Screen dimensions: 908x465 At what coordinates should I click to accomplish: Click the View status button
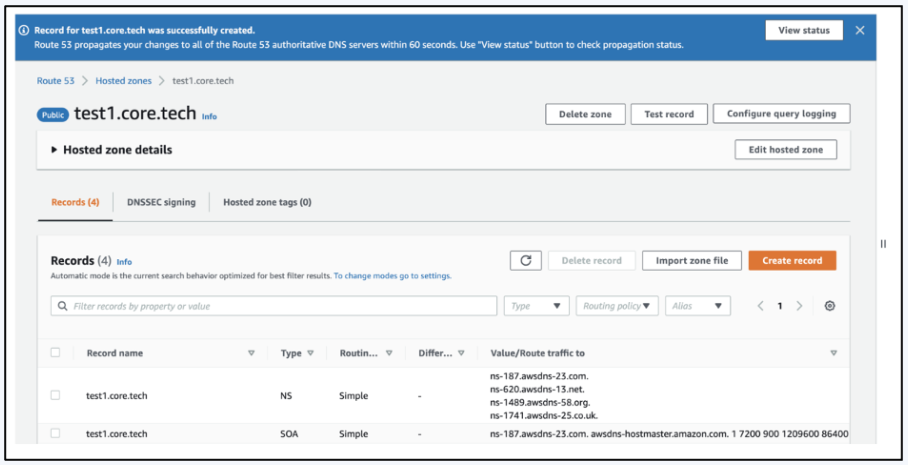(x=804, y=30)
